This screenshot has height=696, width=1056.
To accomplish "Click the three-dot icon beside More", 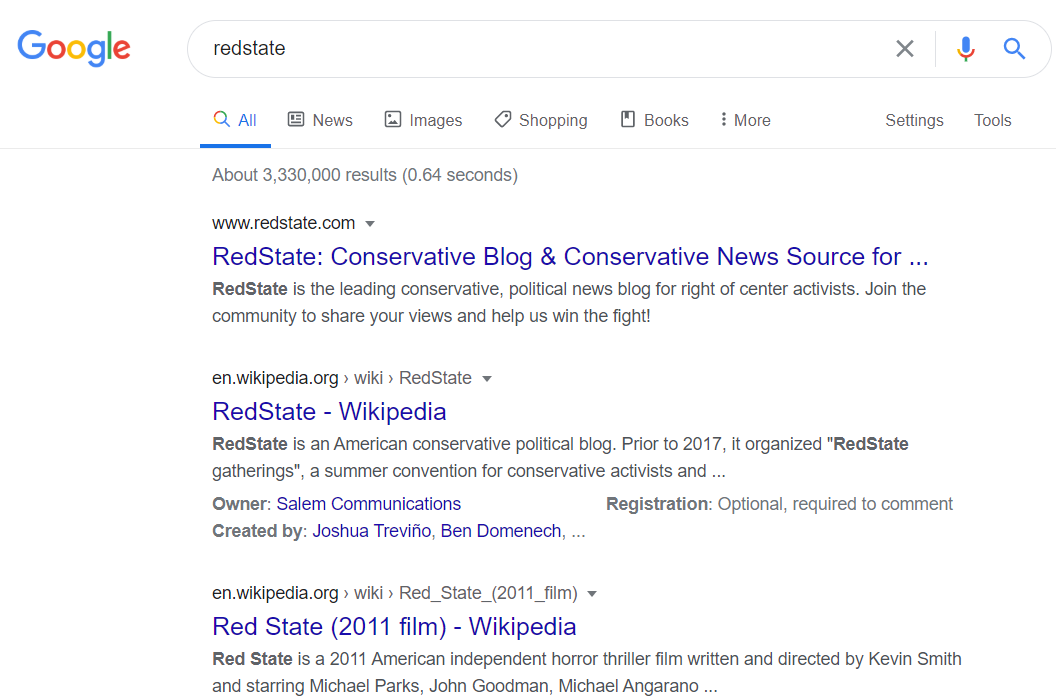I will tap(723, 119).
